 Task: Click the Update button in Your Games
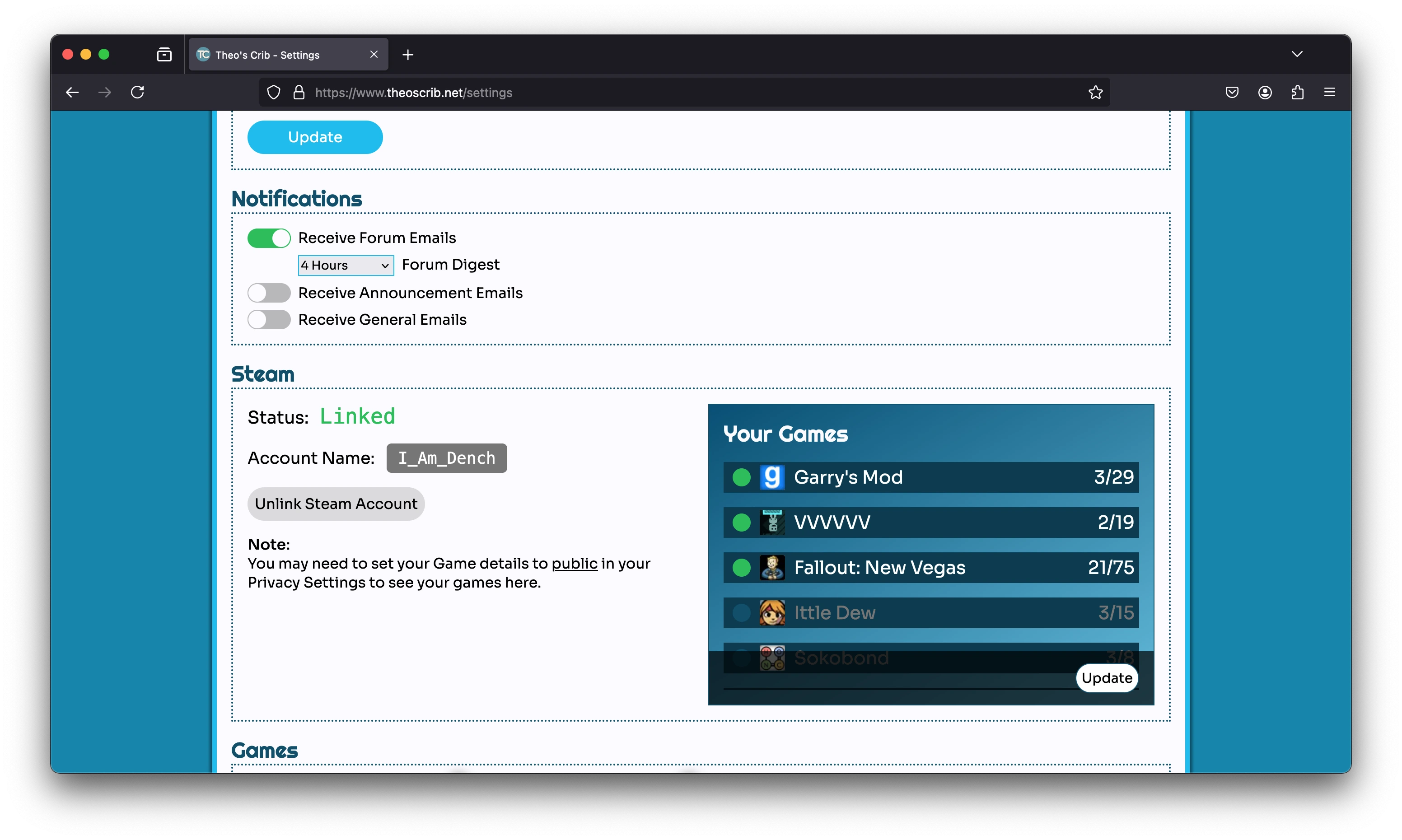tap(1107, 677)
